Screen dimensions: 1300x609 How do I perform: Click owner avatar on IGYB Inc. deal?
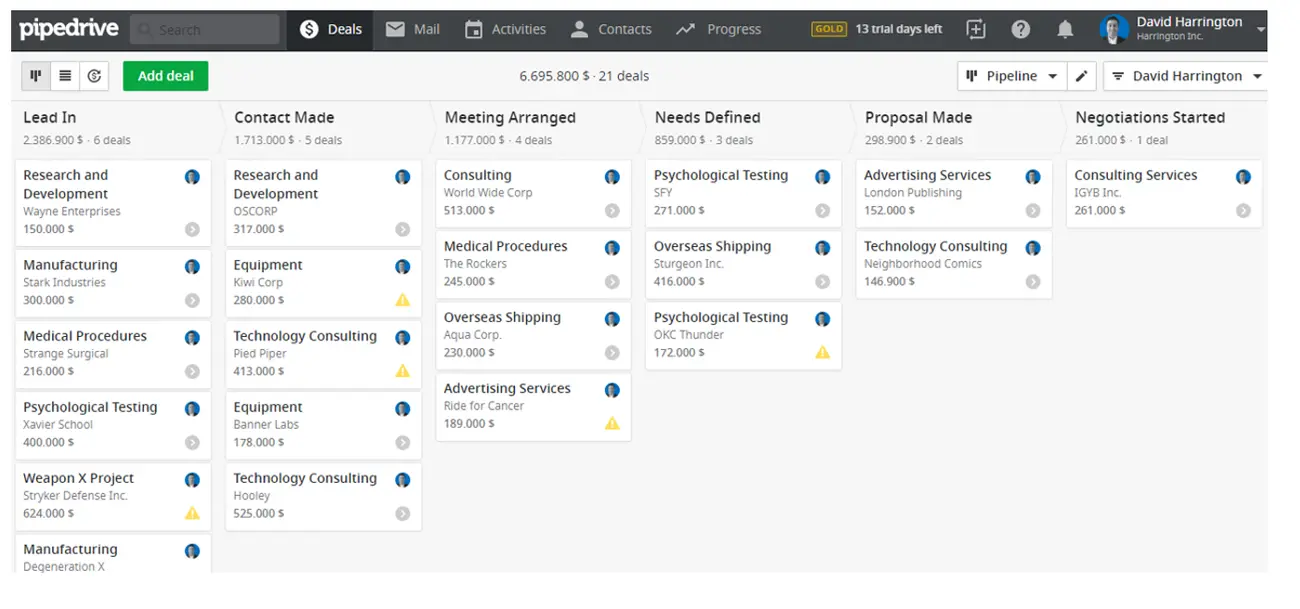(1243, 177)
